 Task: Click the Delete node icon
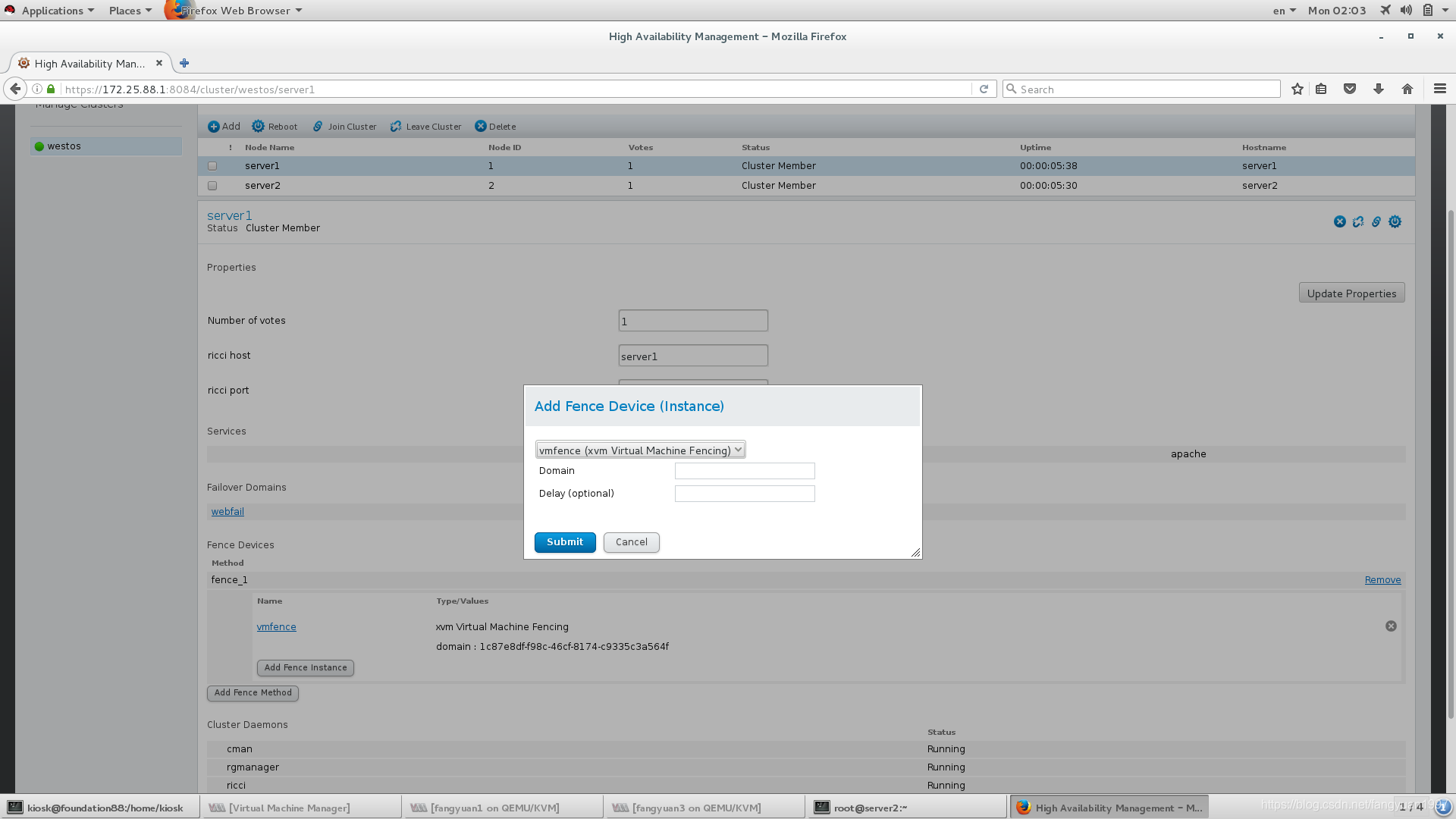pyautogui.click(x=481, y=127)
